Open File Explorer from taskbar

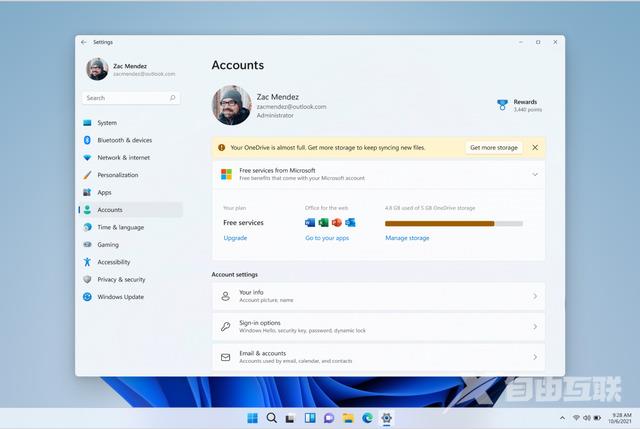pyautogui.click(x=348, y=418)
